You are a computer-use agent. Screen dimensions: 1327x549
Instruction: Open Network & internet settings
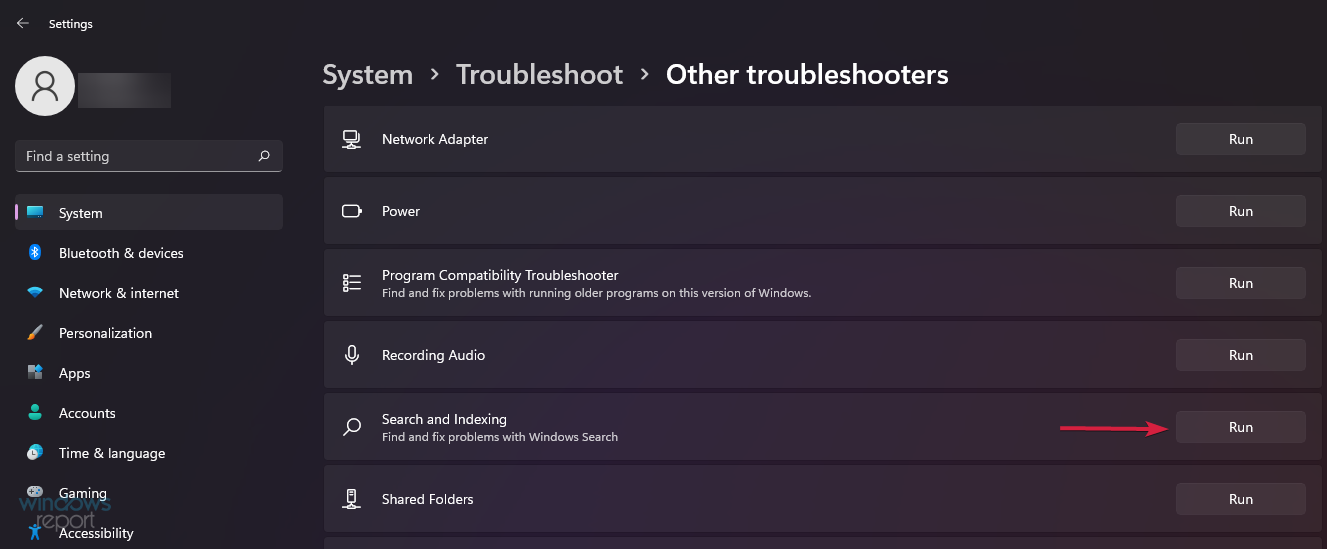click(x=118, y=293)
